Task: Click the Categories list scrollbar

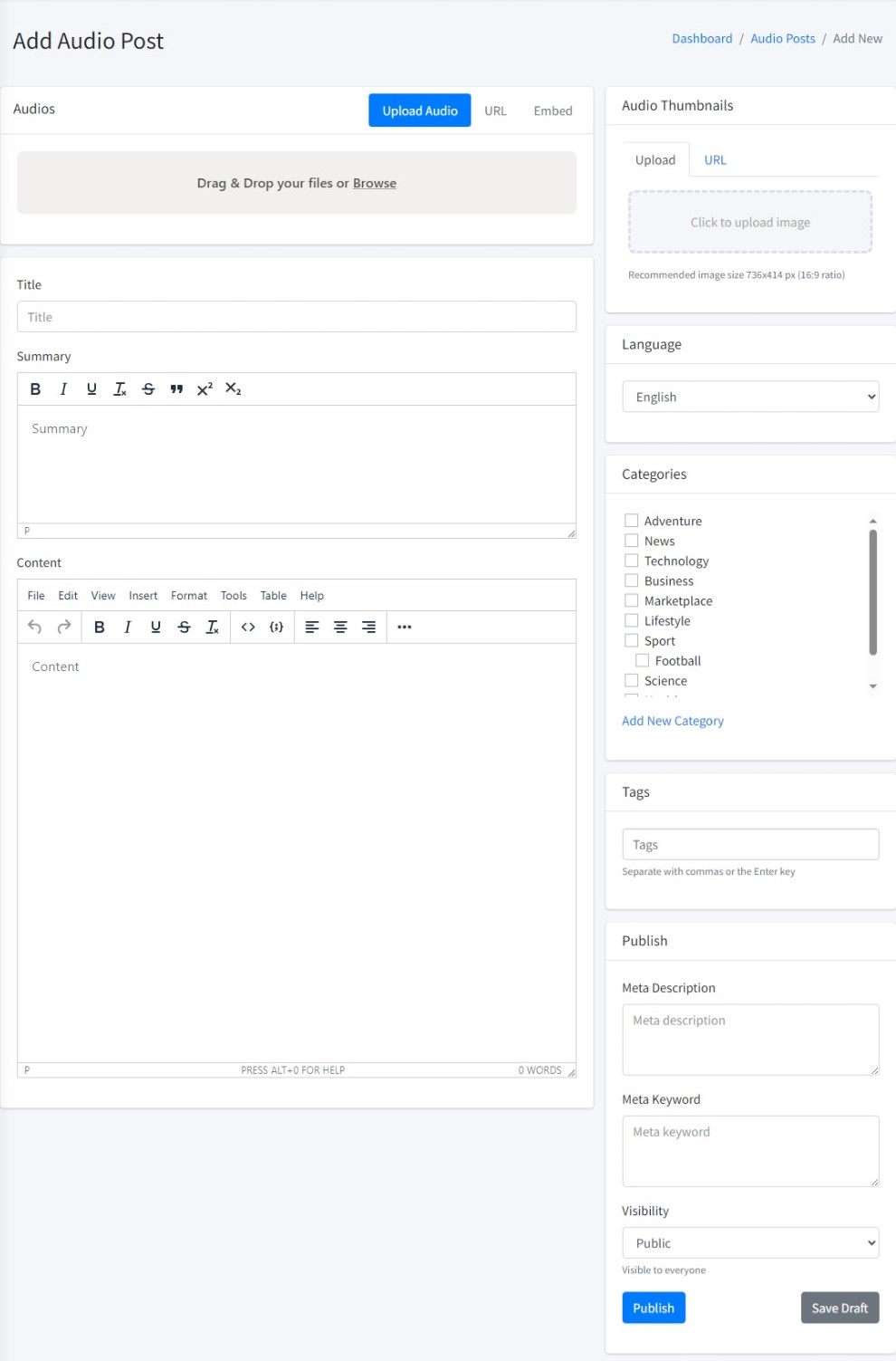Action: tap(872, 593)
